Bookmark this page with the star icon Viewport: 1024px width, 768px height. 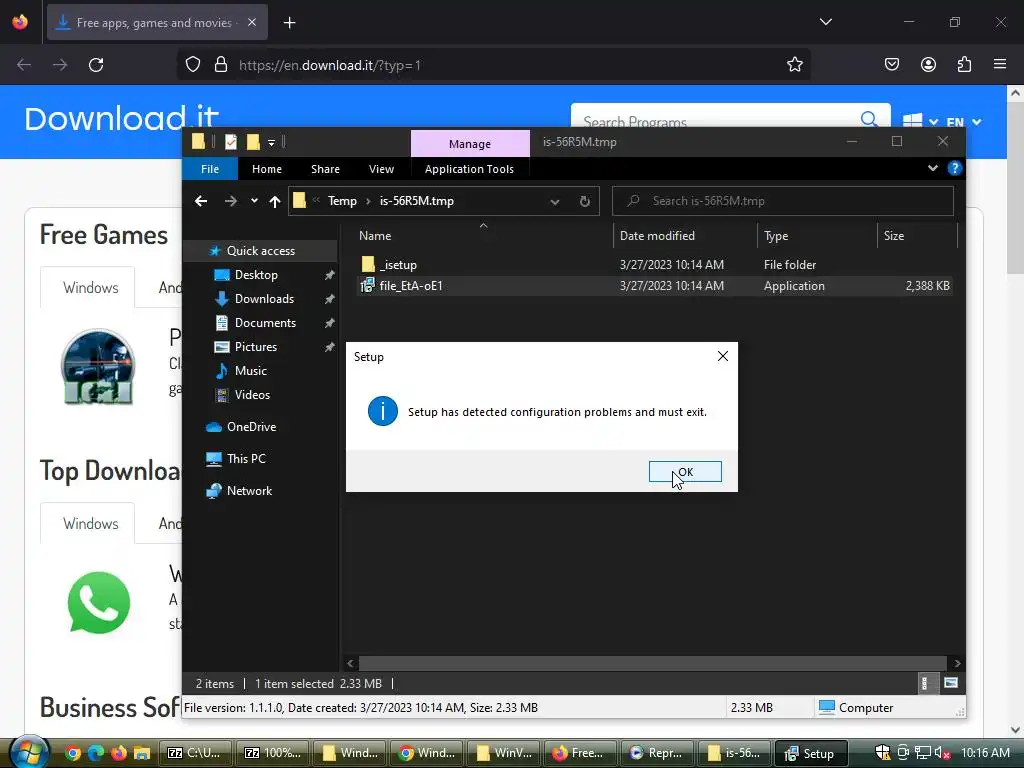795,65
